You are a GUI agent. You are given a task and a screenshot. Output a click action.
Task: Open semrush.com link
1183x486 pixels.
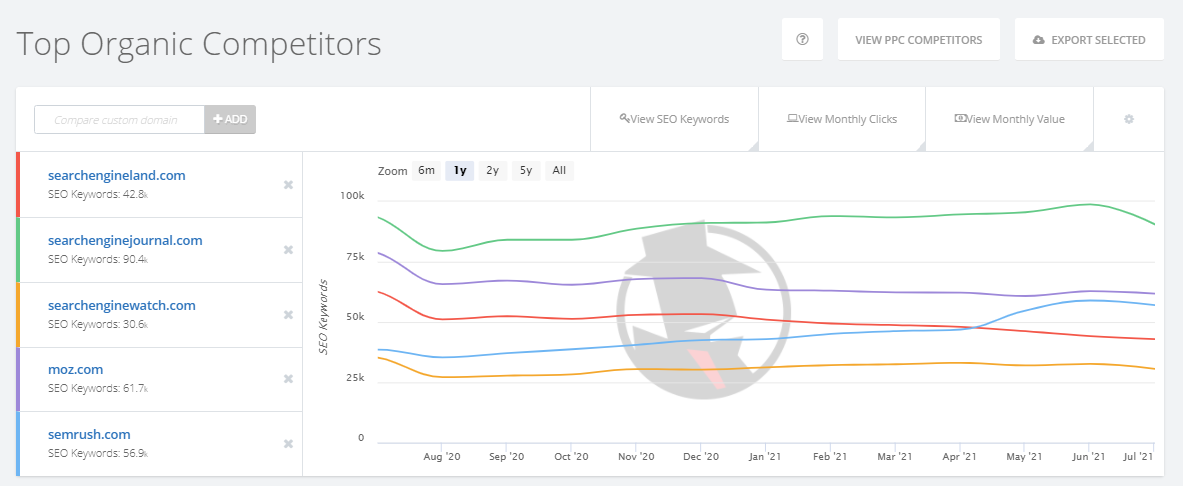coord(89,434)
